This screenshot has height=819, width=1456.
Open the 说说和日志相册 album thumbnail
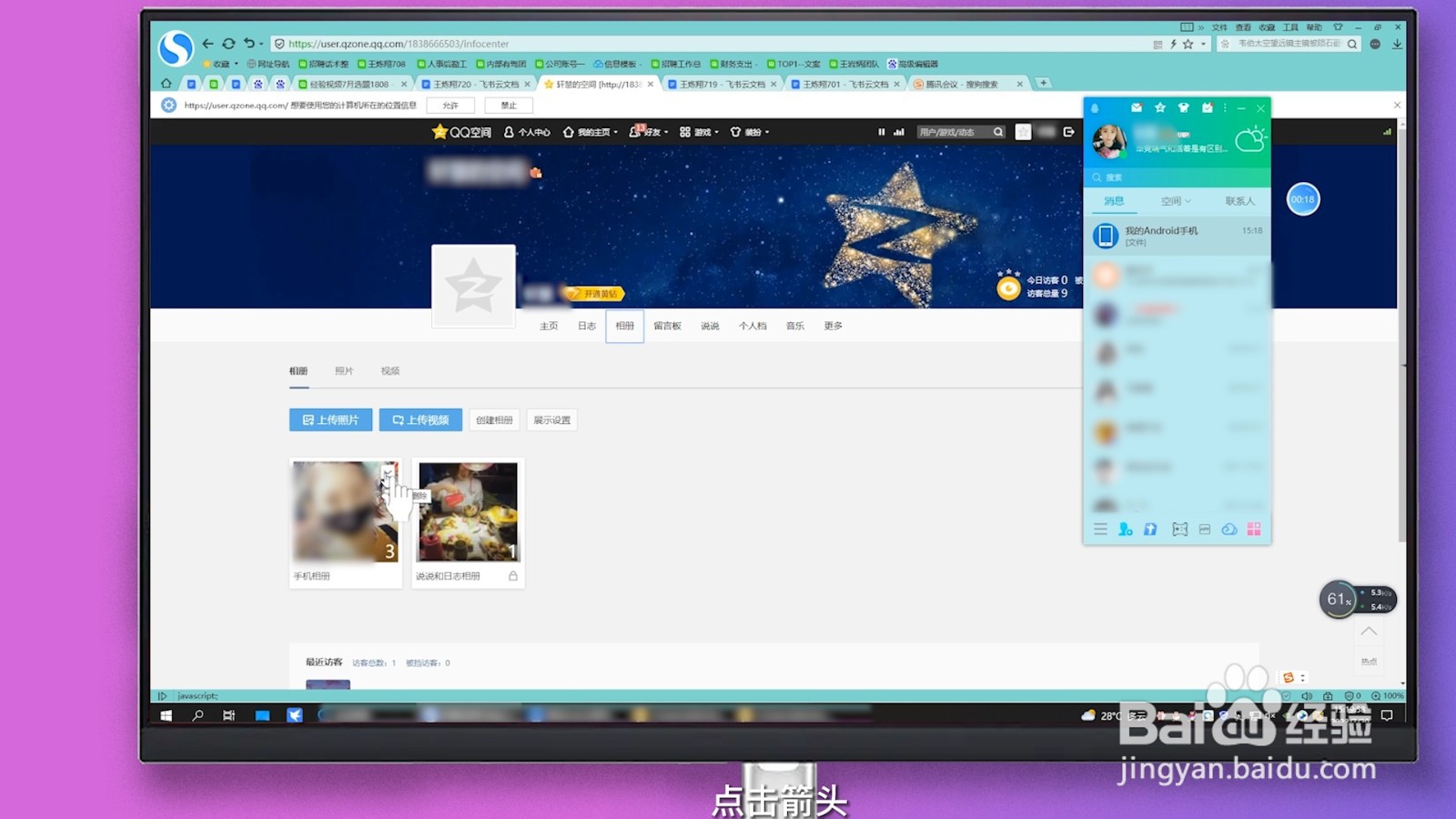coord(468,511)
